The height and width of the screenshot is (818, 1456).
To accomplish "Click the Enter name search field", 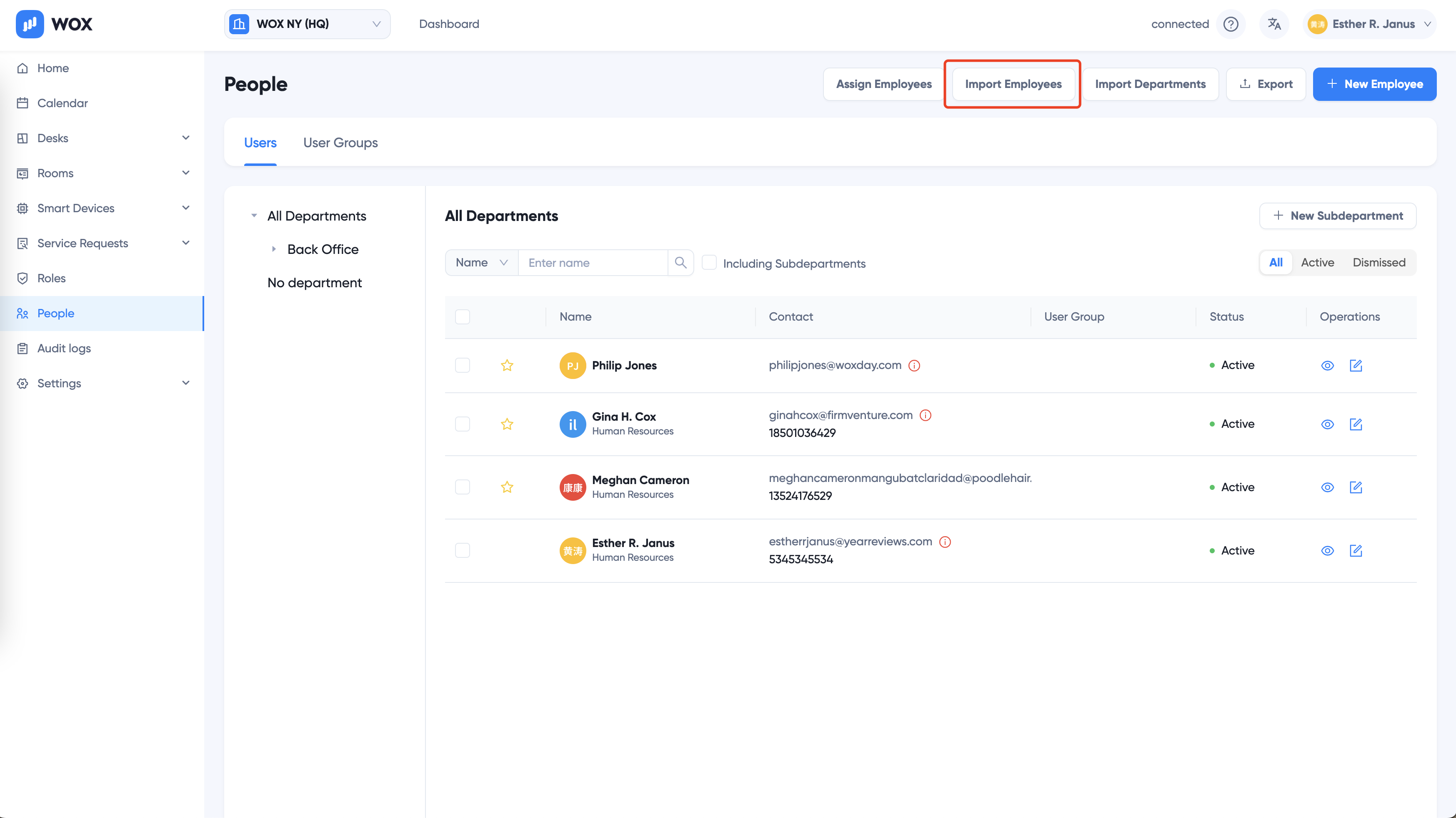I will (x=593, y=262).
